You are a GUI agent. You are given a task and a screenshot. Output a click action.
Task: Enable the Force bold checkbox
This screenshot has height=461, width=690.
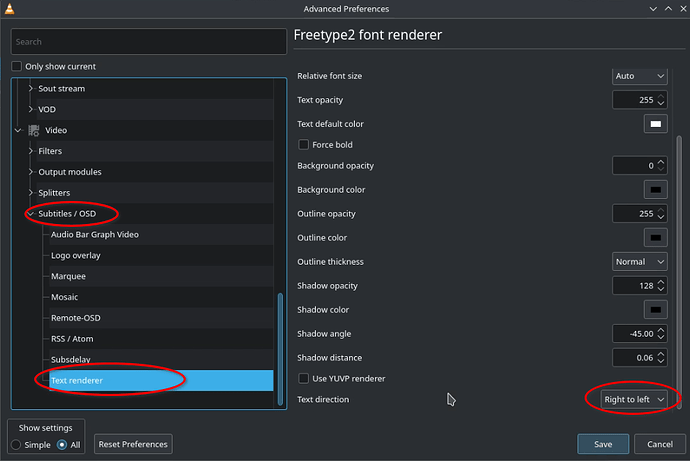(304, 145)
